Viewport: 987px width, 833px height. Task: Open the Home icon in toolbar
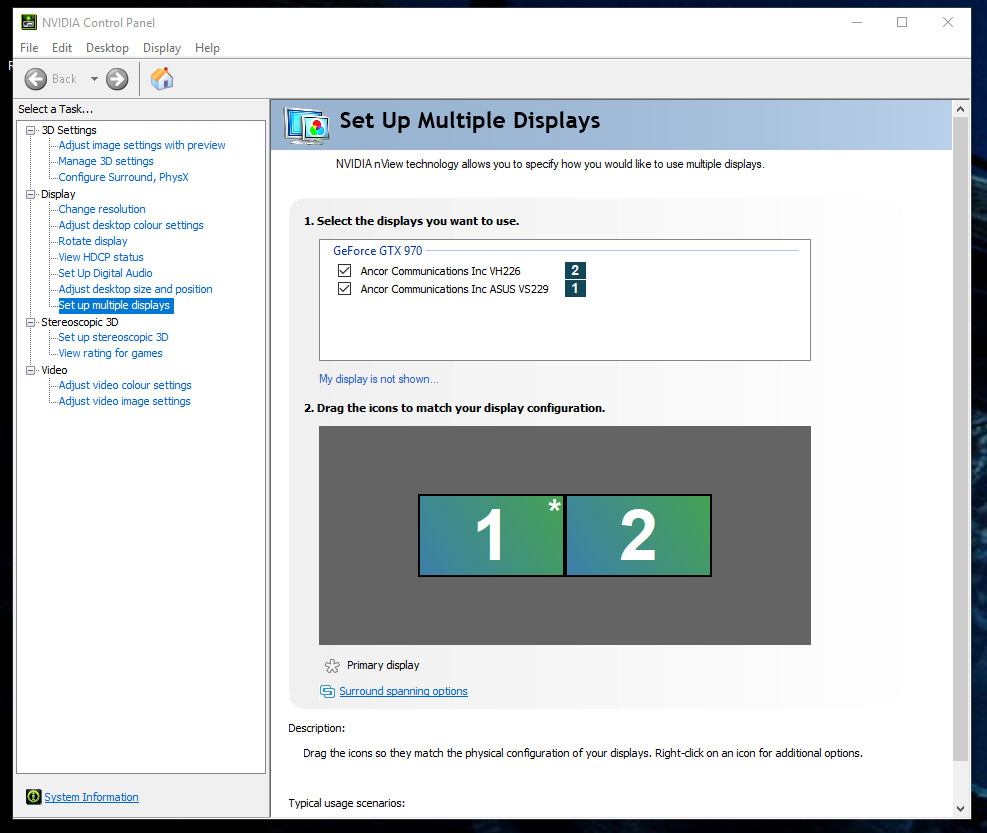(x=162, y=79)
